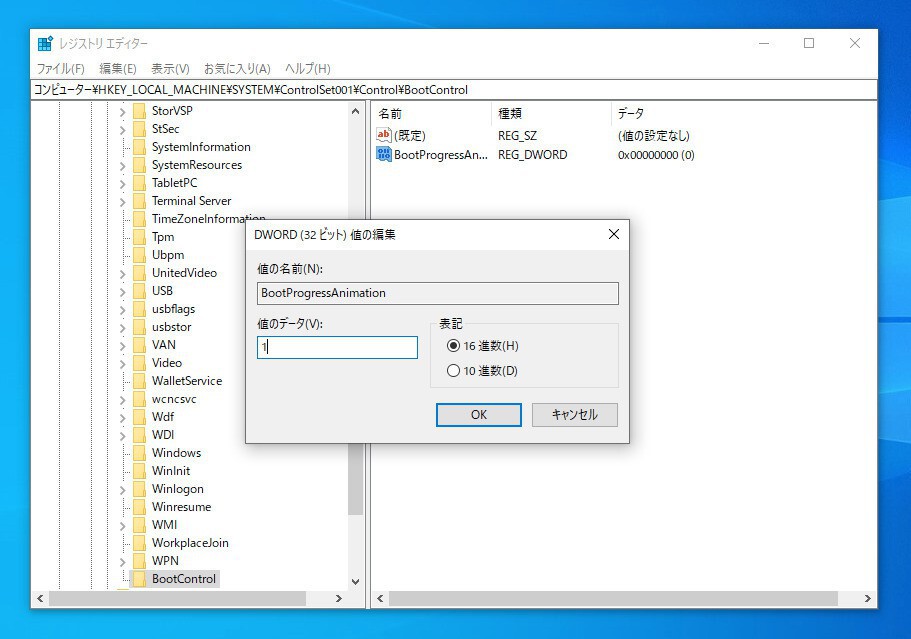Select the Winresume tree item
The image size is (911, 639).
point(181,507)
